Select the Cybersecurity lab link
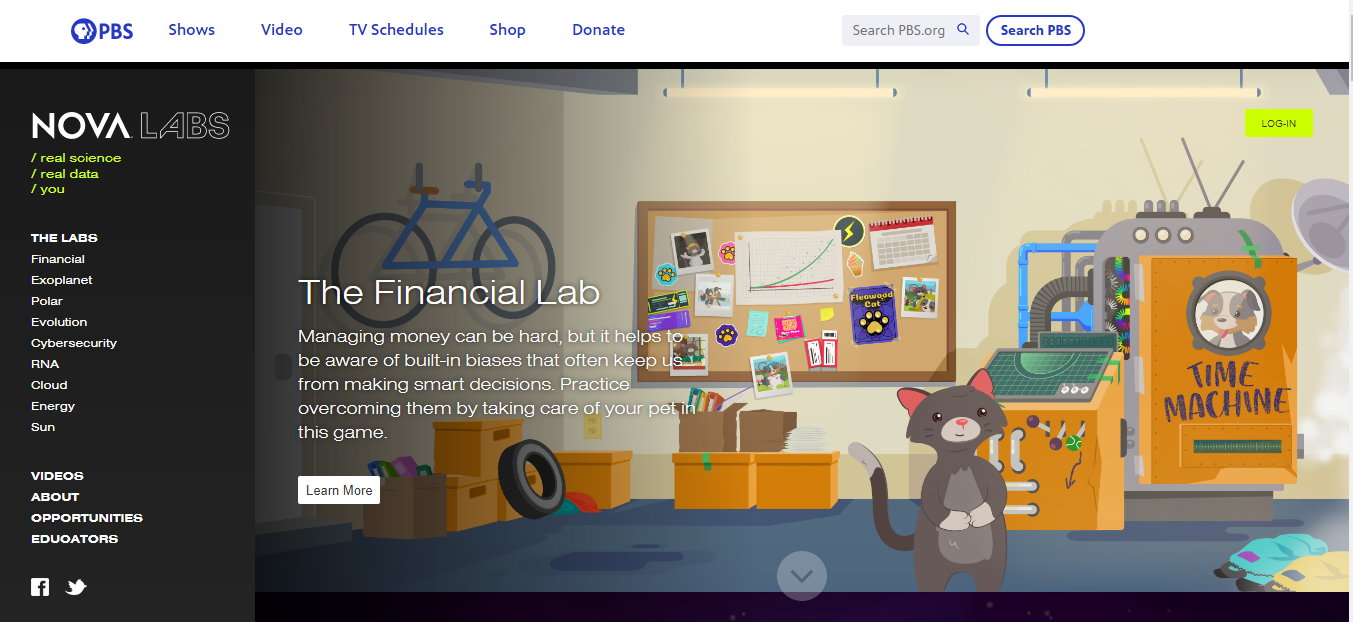 pos(73,343)
